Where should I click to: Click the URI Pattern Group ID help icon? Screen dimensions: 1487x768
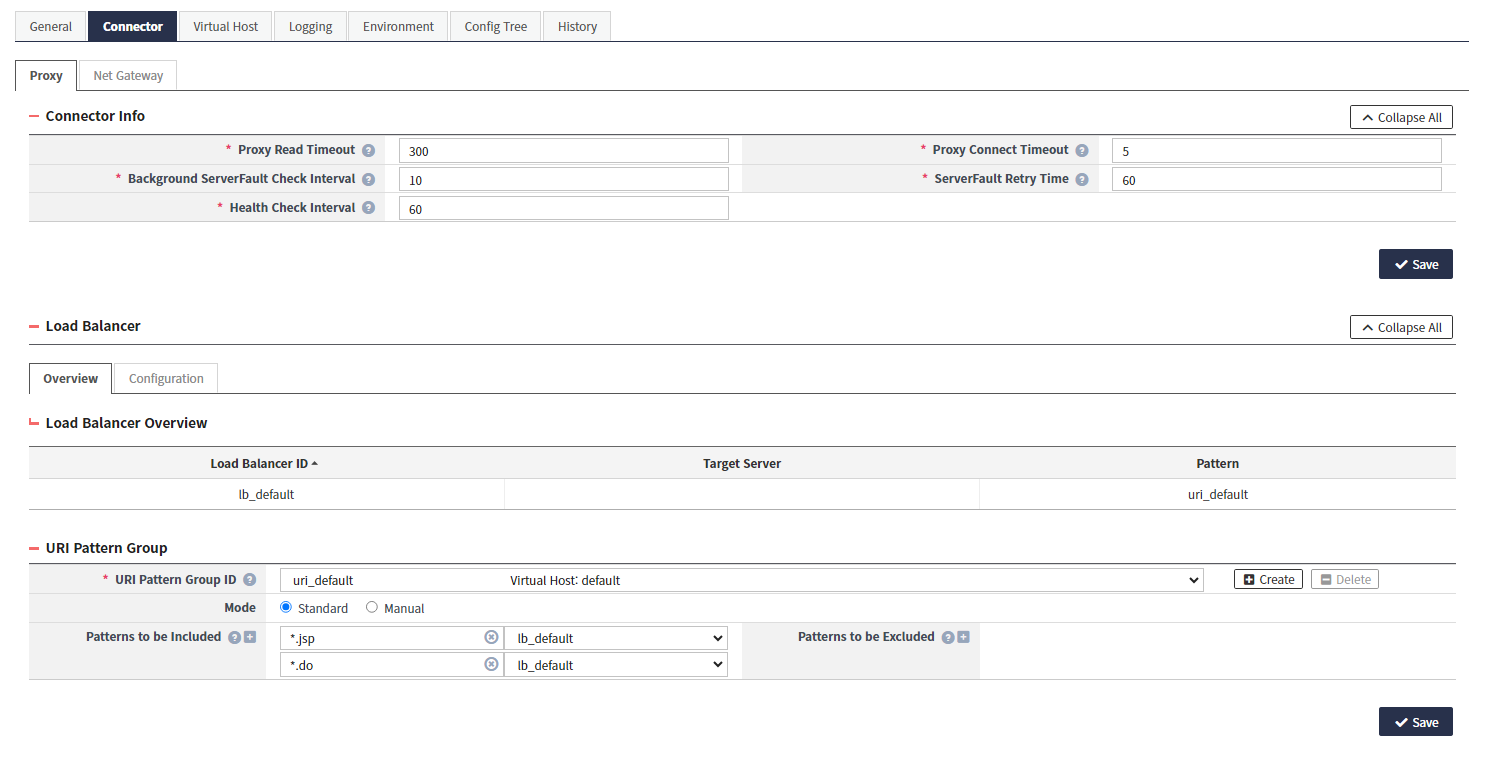[x=250, y=579]
